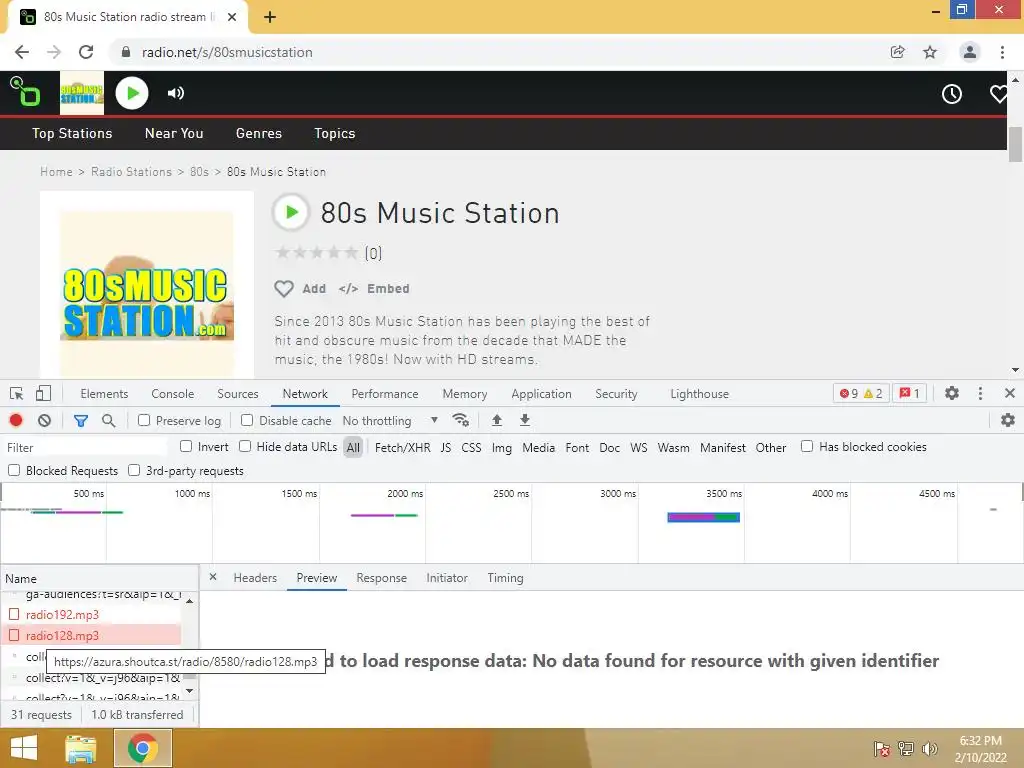Image resolution: width=1024 pixels, height=768 pixels.
Task: Toggle the network filter funnel icon
Action: coord(81,421)
